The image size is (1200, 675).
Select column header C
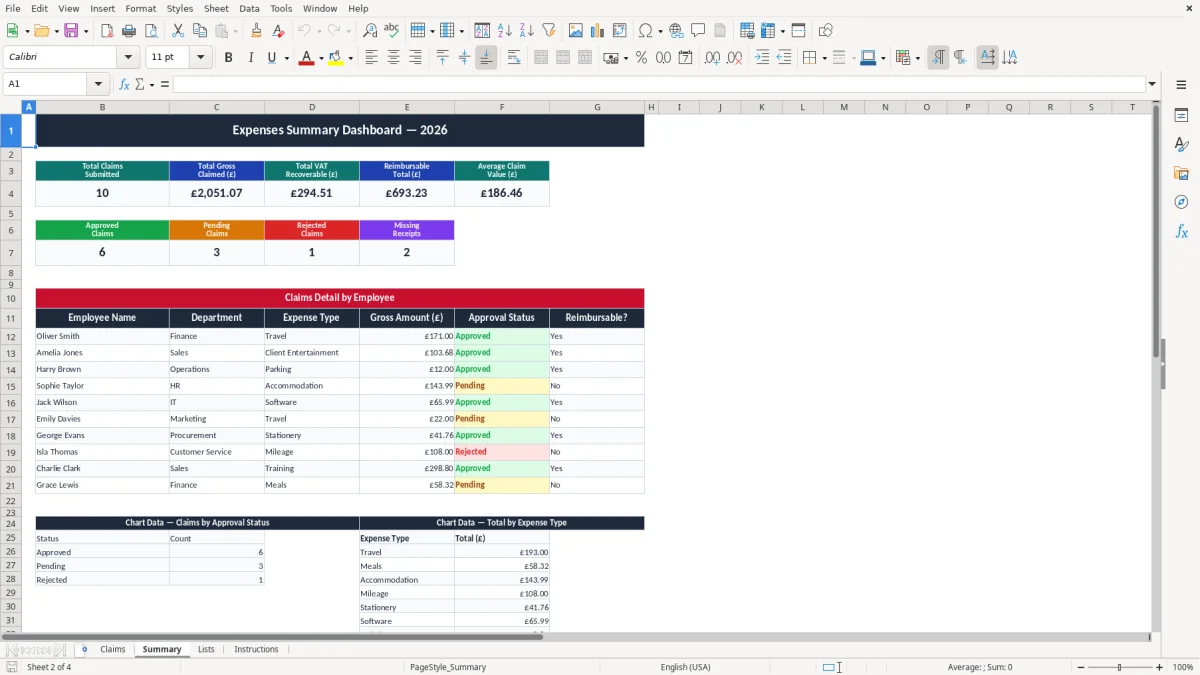click(x=217, y=107)
